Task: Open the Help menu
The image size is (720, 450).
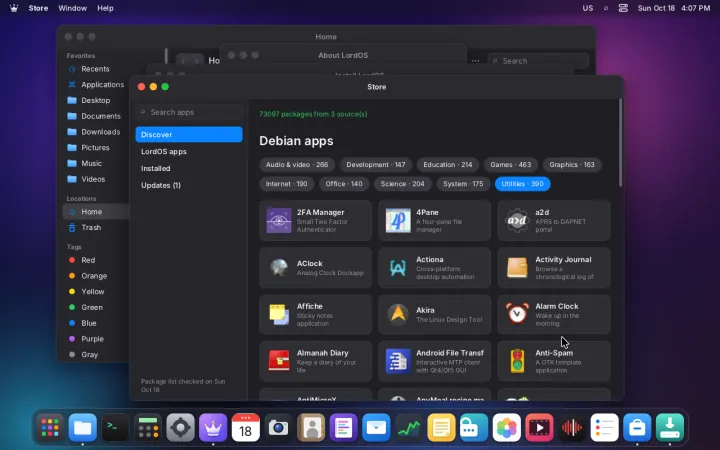Action: (x=105, y=8)
